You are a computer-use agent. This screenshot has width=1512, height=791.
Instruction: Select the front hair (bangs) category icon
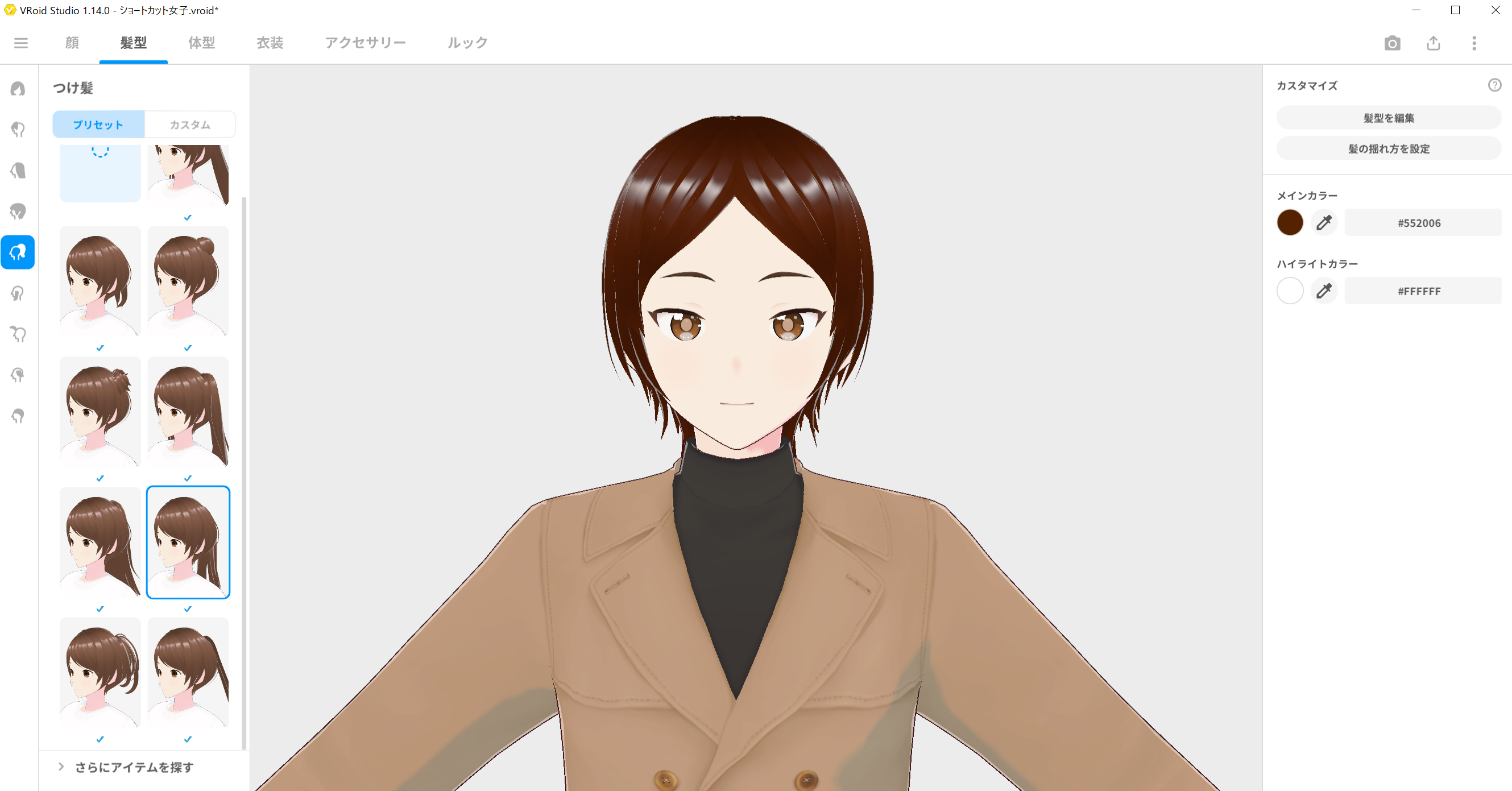[x=18, y=130]
